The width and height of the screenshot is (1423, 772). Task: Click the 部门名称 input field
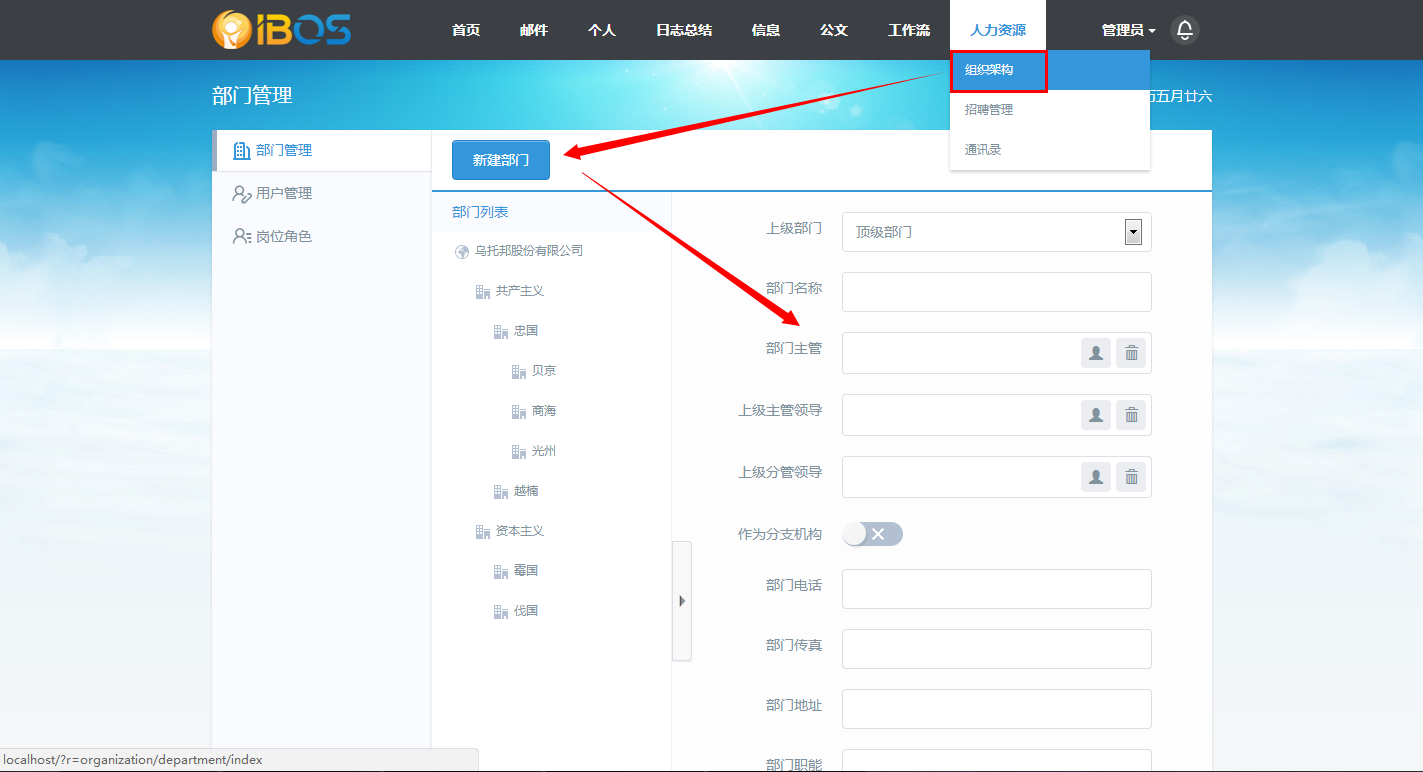(x=997, y=292)
